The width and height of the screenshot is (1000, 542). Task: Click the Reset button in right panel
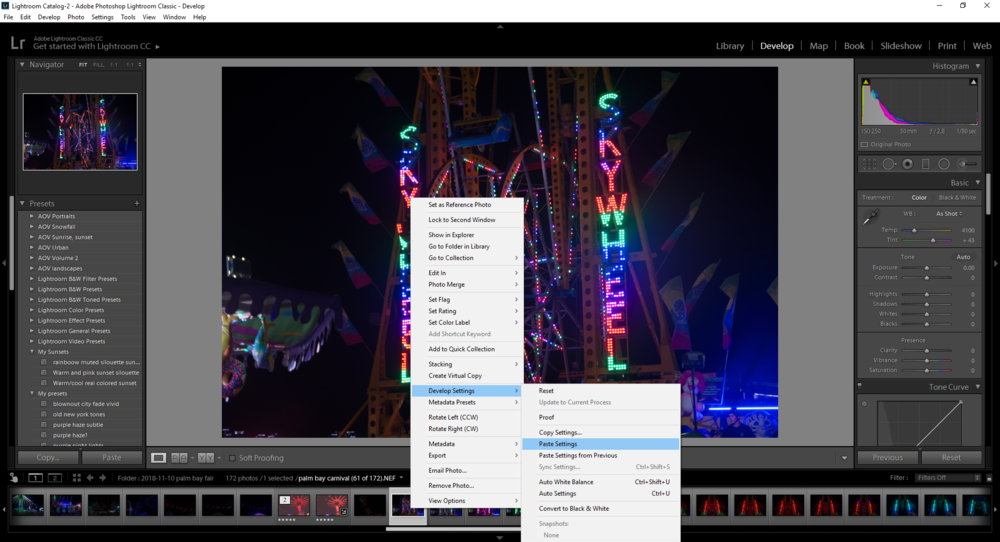[x=951, y=457]
